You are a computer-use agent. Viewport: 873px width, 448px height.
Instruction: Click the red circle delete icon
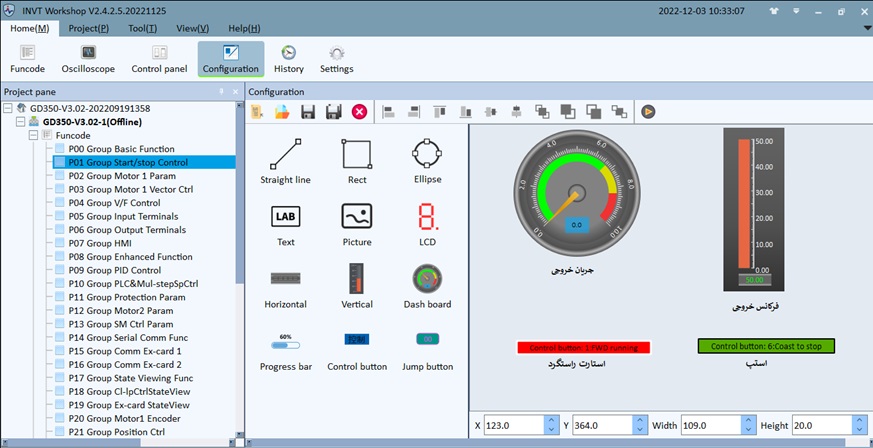click(359, 112)
